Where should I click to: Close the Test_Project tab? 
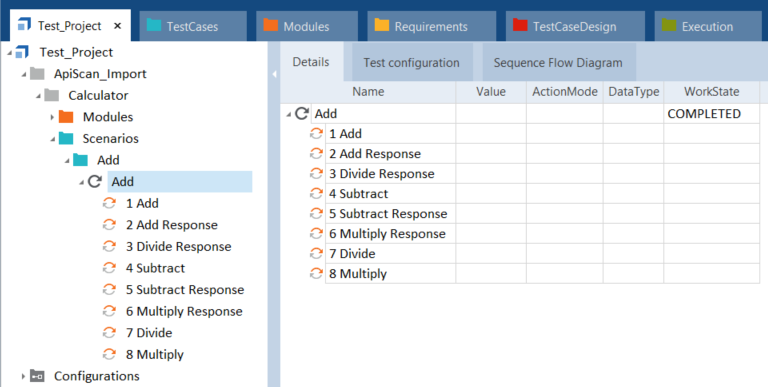118,26
